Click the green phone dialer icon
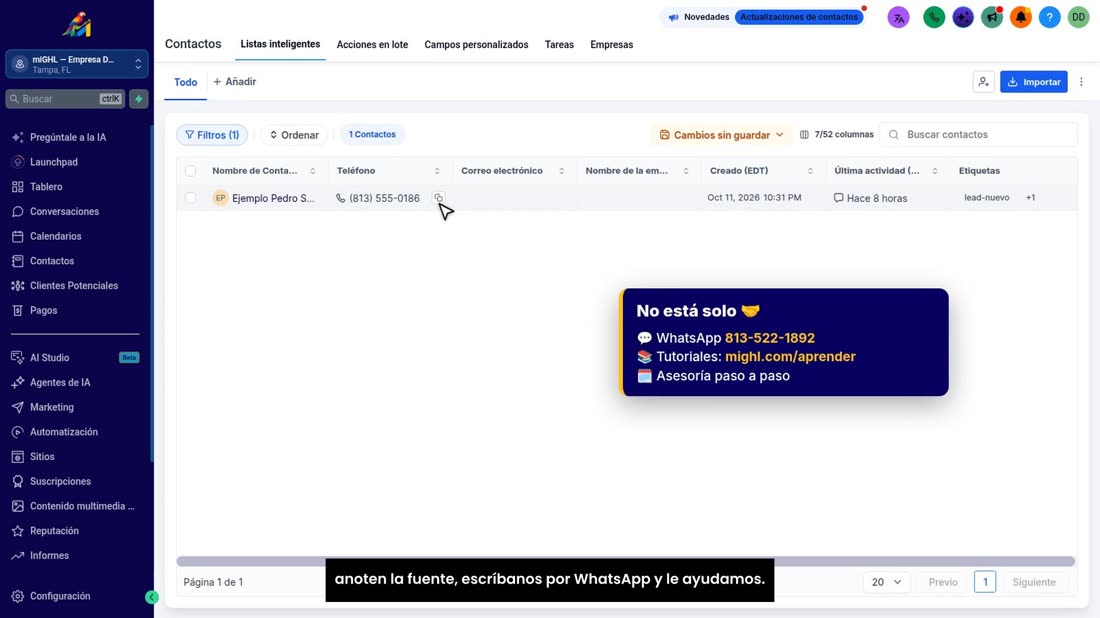1100x618 pixels. (x=934, y=18)
